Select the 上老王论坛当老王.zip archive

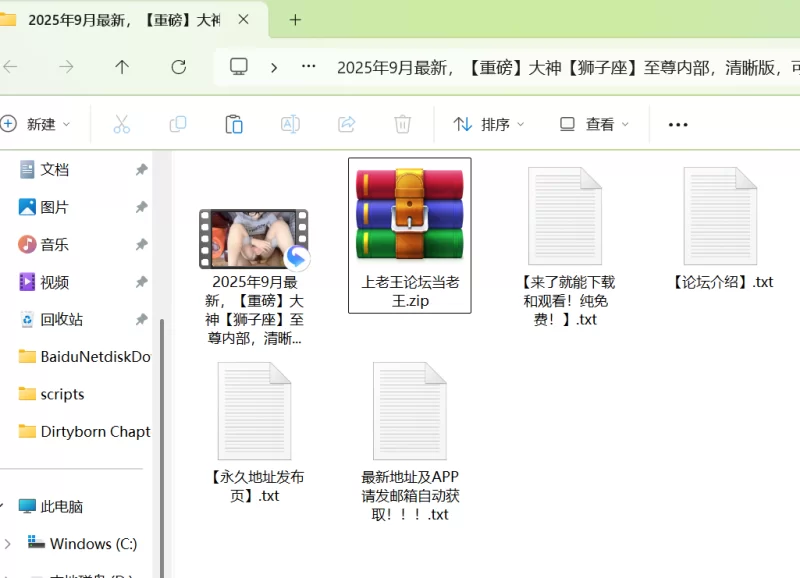[x=409, y=234]
